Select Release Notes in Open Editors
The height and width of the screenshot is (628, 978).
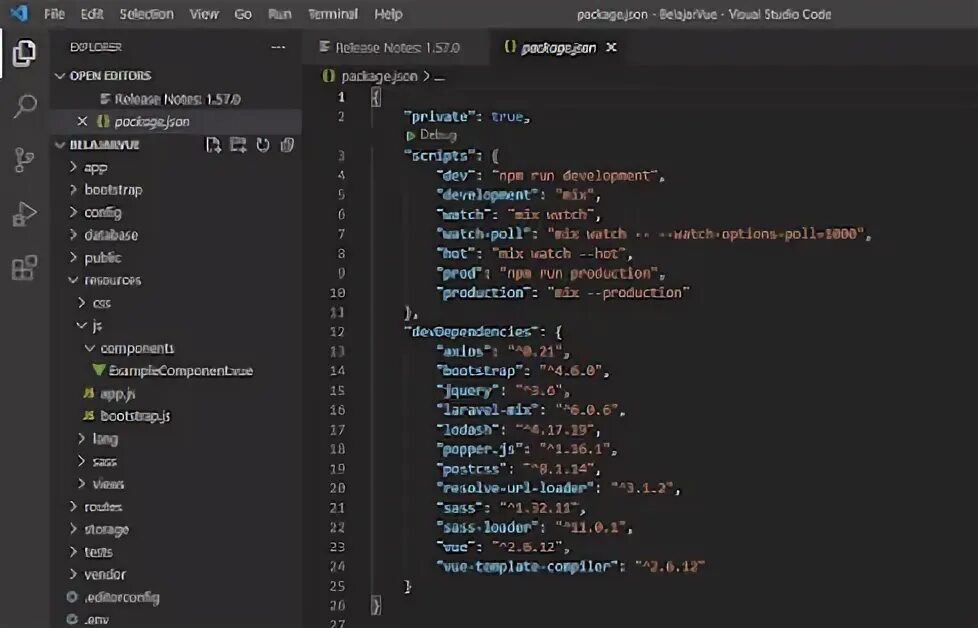pyautogui.click(x=177, y=99)
